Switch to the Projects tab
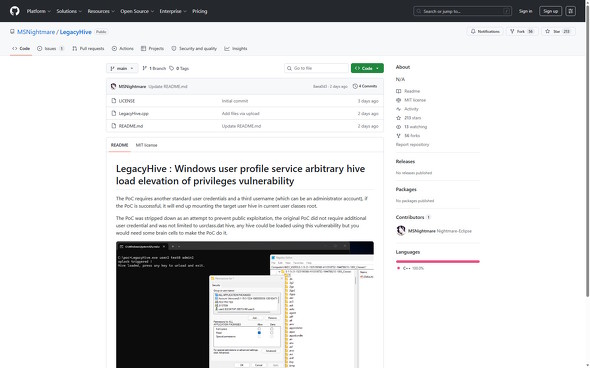 tap(152, 49)
